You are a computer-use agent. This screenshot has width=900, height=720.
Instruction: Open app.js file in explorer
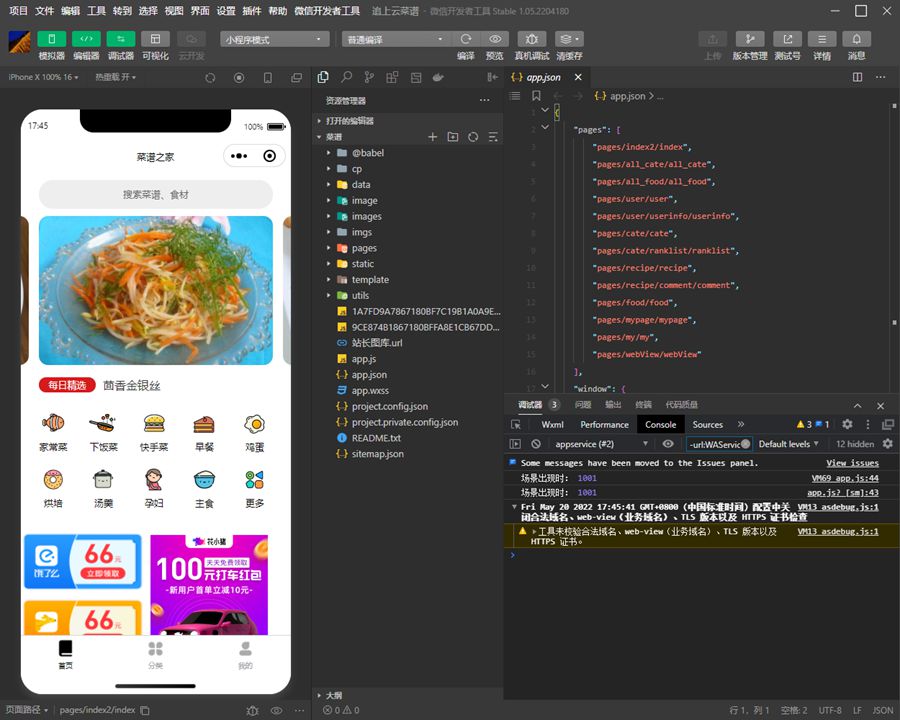pos(363,359)
